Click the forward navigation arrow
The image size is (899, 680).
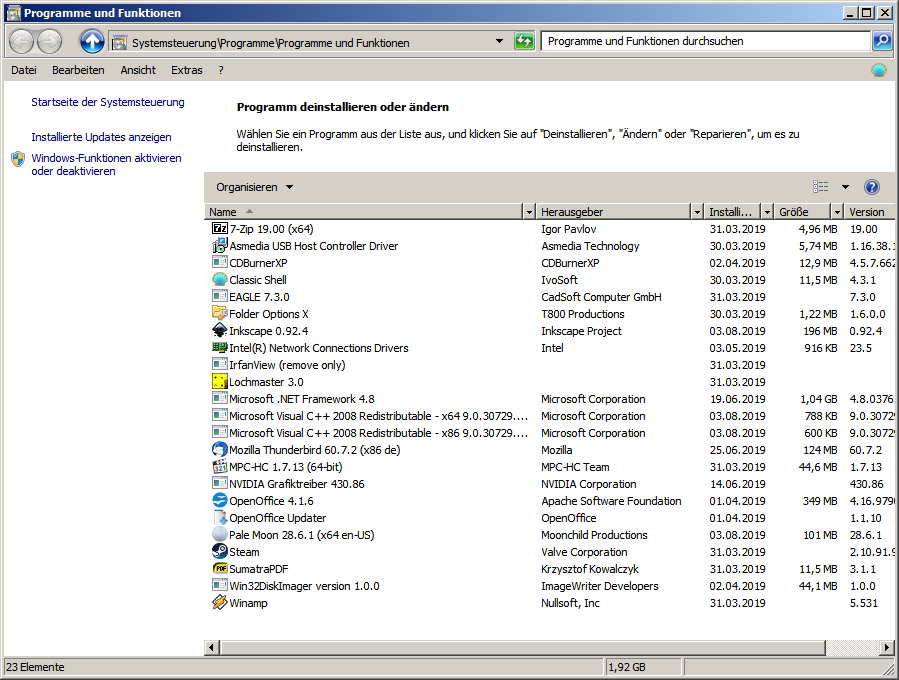tap(49, 41)
